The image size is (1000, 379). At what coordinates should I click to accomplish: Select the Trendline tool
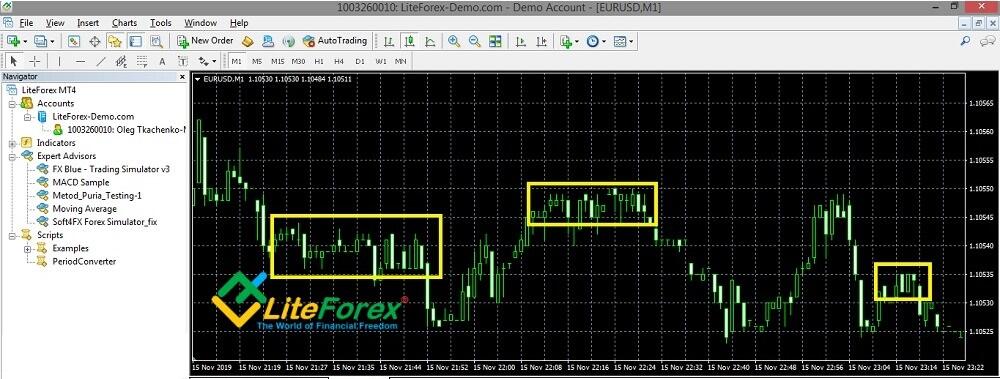tap(101, 61)
